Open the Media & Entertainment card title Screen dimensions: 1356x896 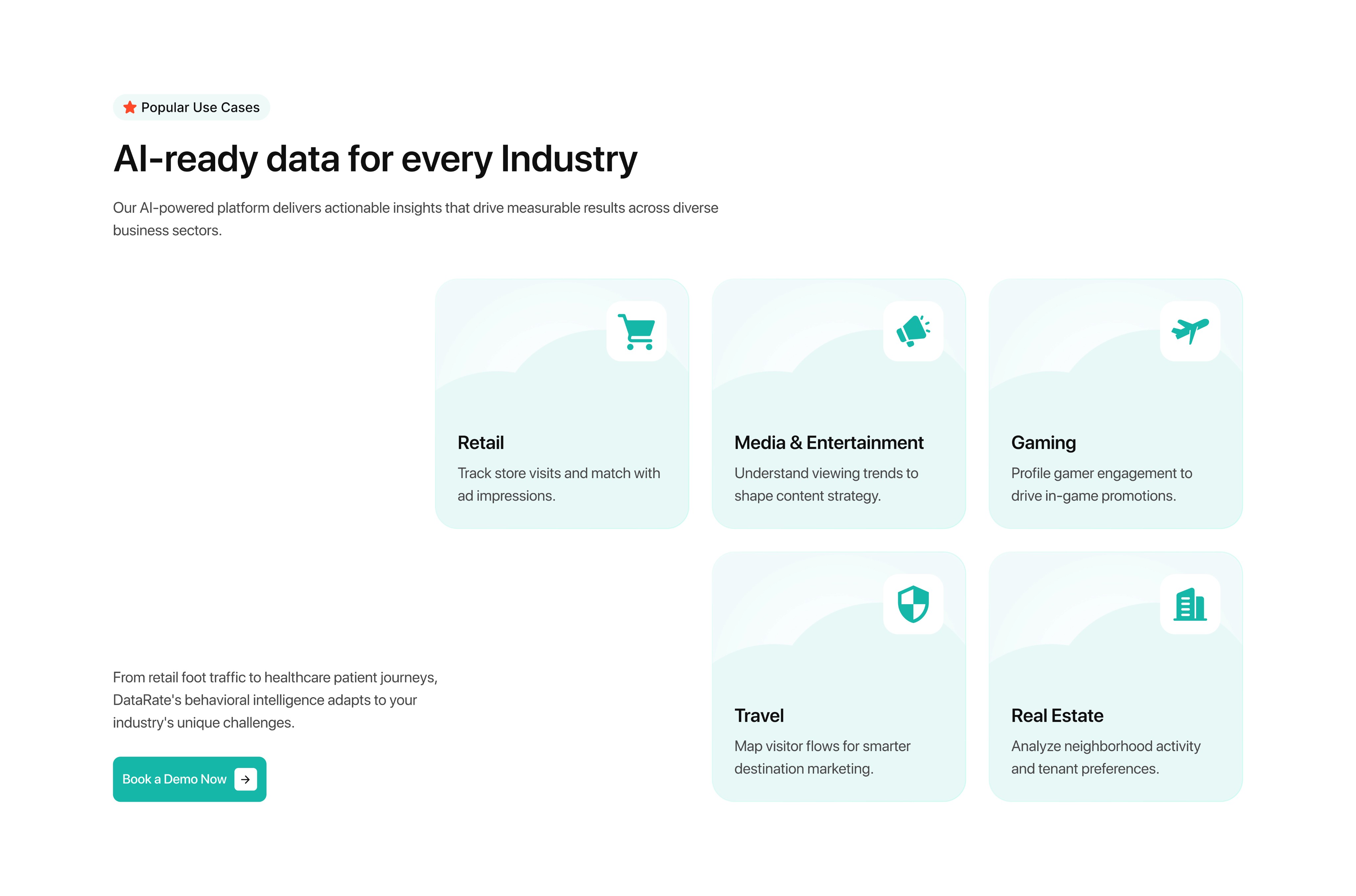tap(828, 443)
